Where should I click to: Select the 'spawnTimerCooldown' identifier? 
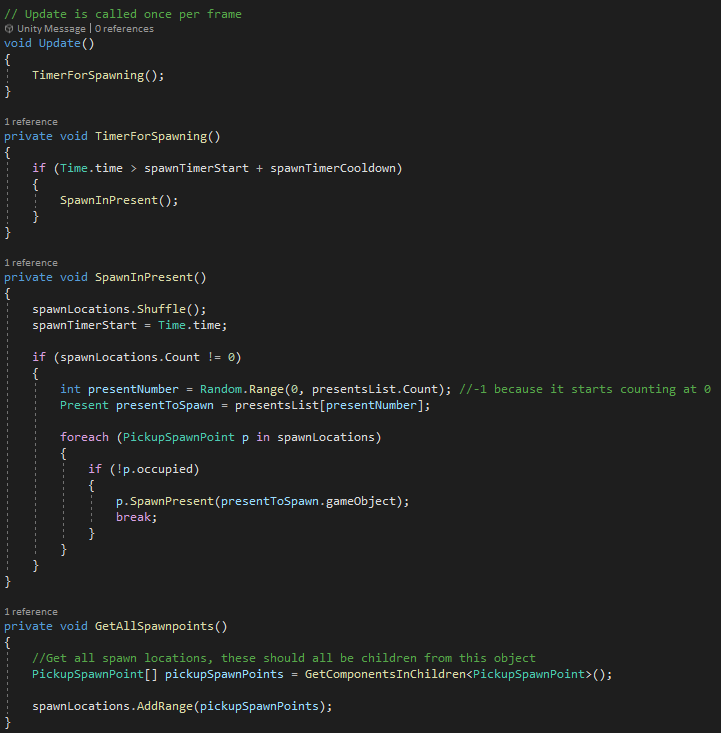click(x=333, y=168)
